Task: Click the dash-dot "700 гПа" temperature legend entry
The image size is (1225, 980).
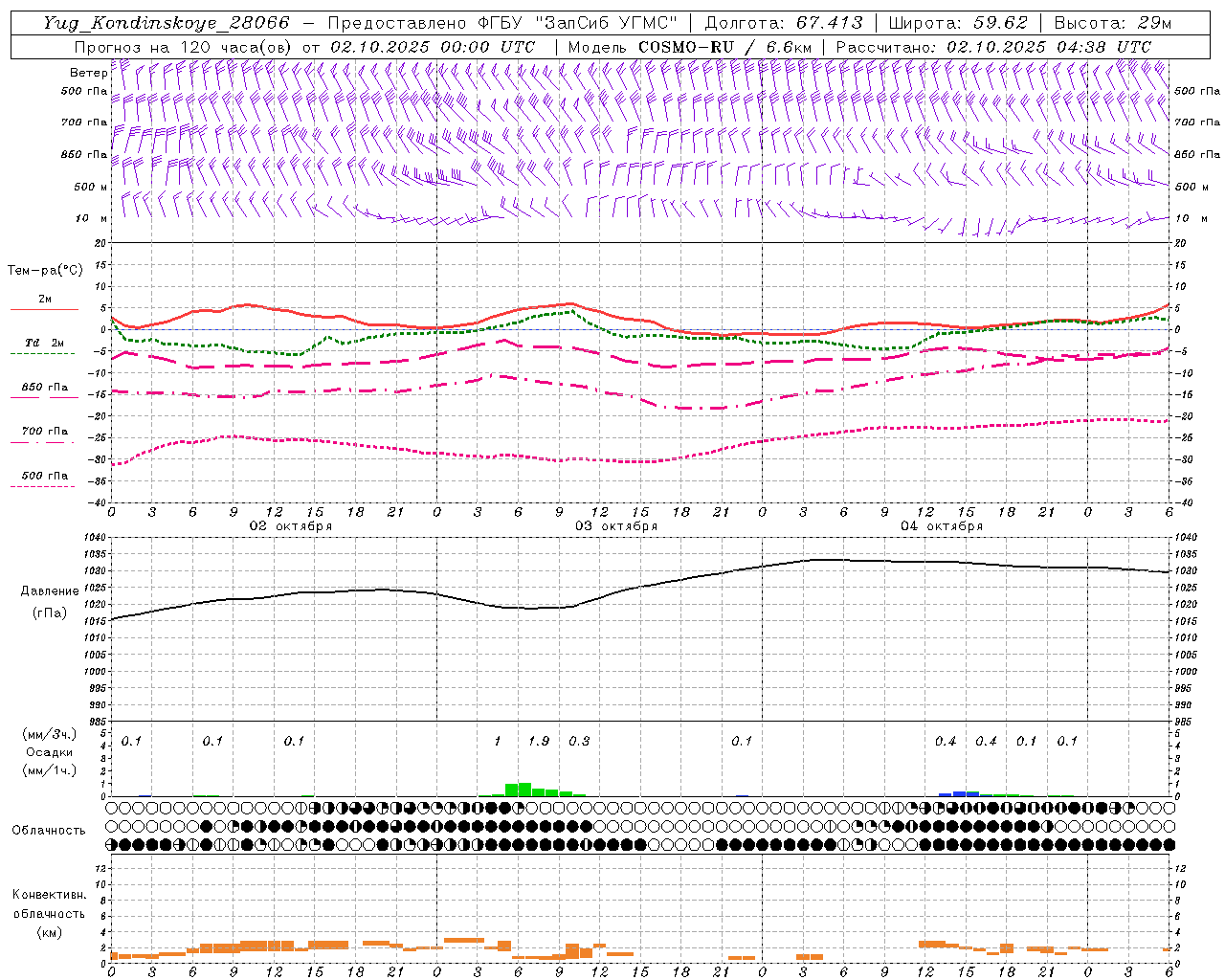Action: coord(44,435)
